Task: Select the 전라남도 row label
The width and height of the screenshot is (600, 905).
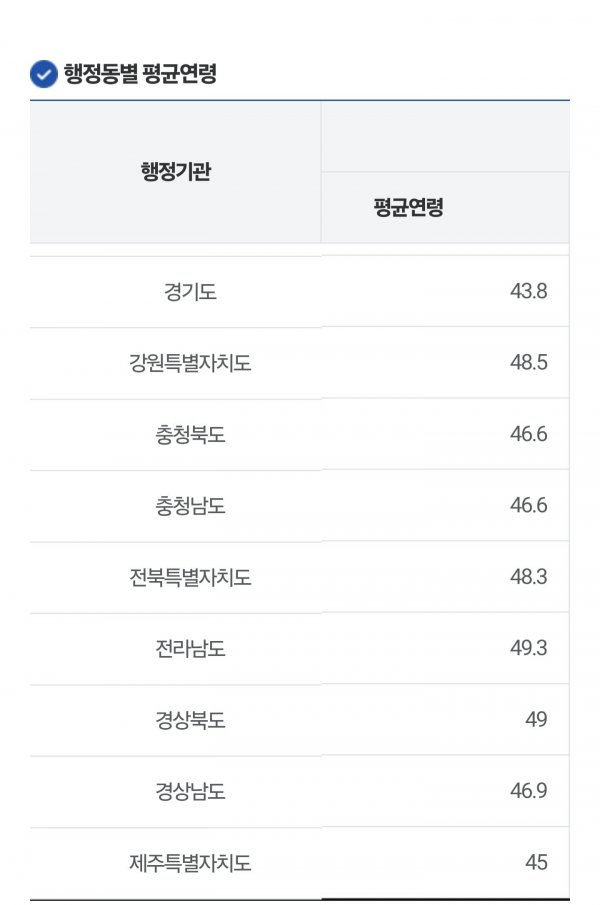Action: [x=190, y=649]
